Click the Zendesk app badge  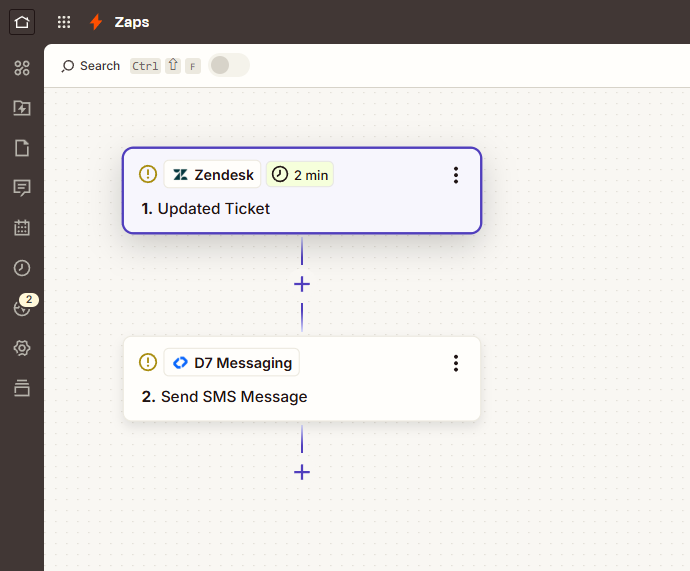tap(213, 175)
